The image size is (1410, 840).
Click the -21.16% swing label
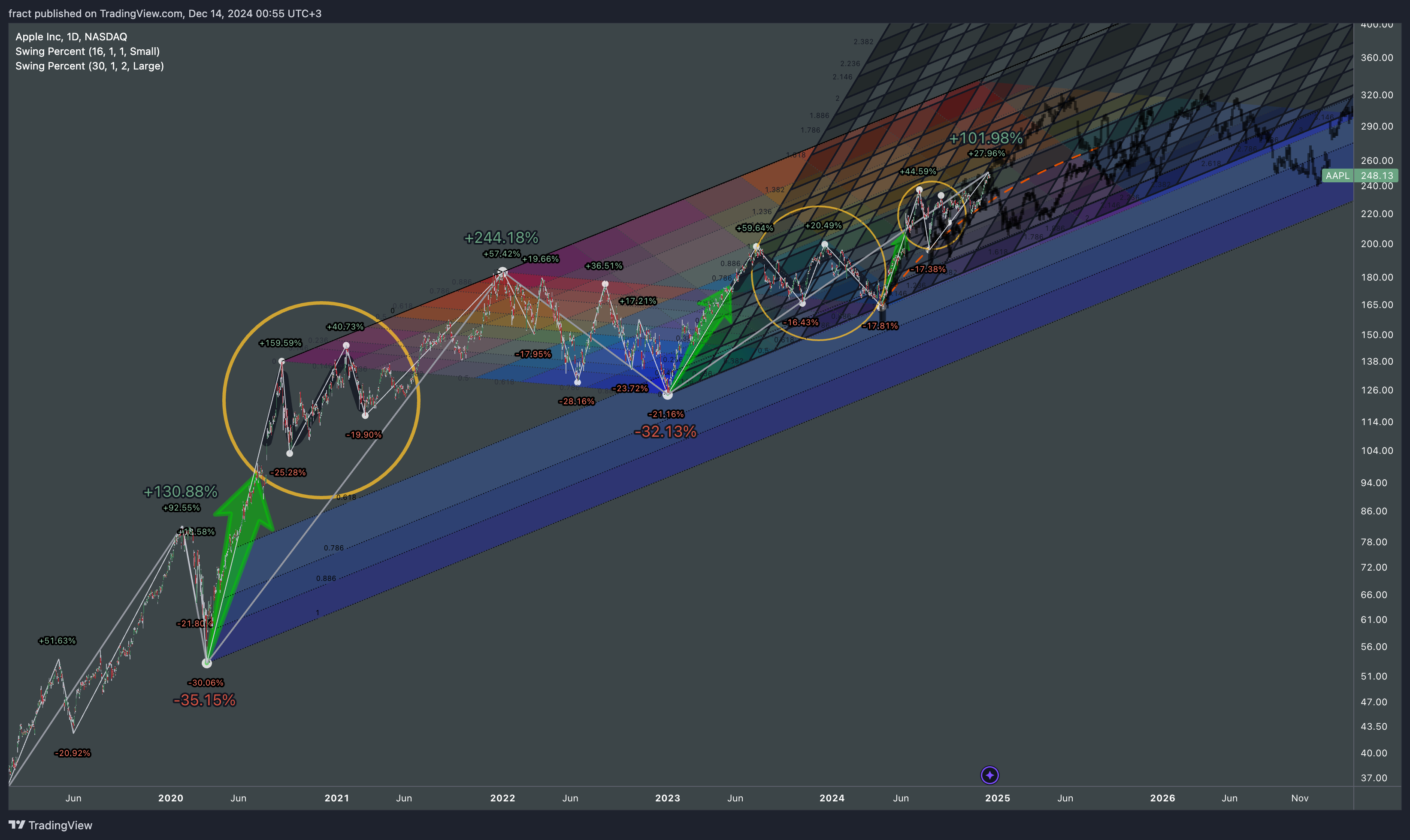tap(666, 414)
